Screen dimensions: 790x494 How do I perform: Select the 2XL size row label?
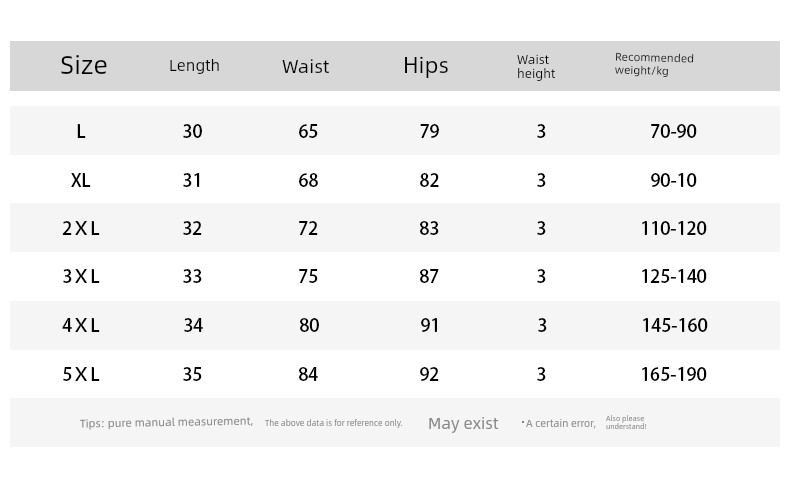tap(81, 228)
